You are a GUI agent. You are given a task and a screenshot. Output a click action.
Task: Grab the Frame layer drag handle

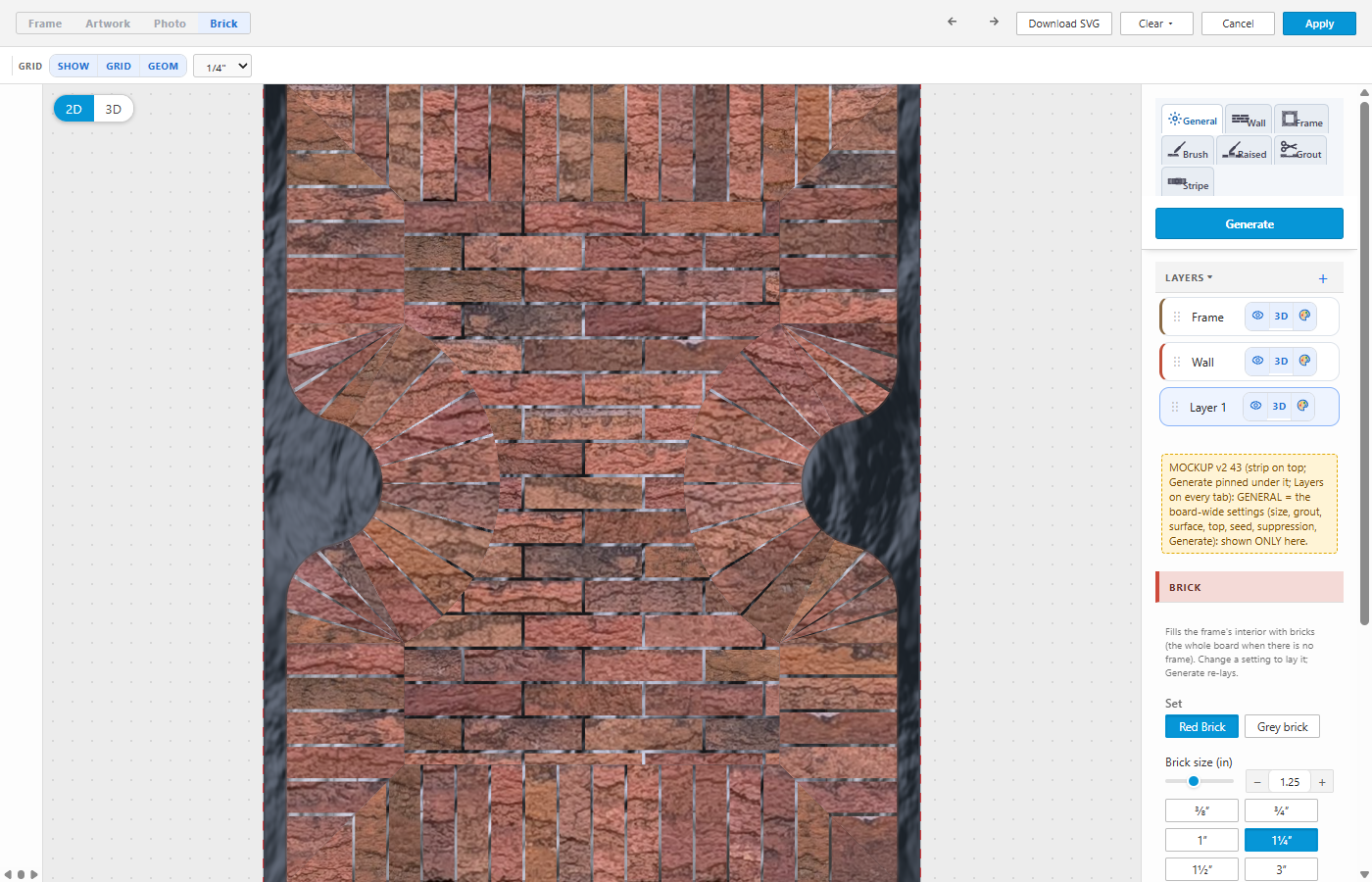1177,317
